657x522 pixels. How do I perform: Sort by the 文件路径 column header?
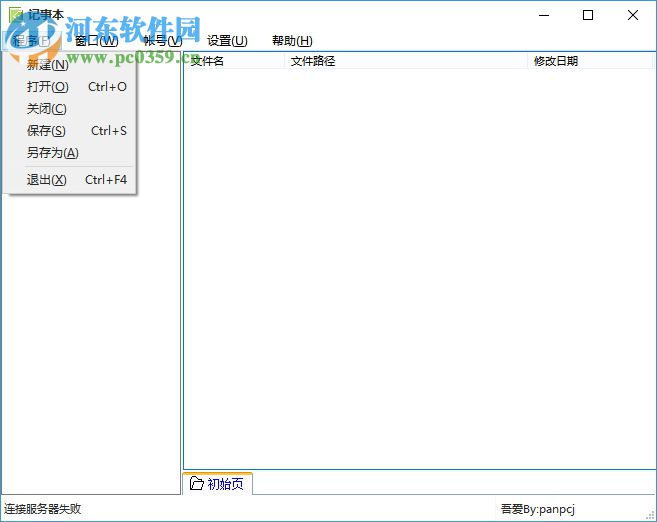point(406,61)
